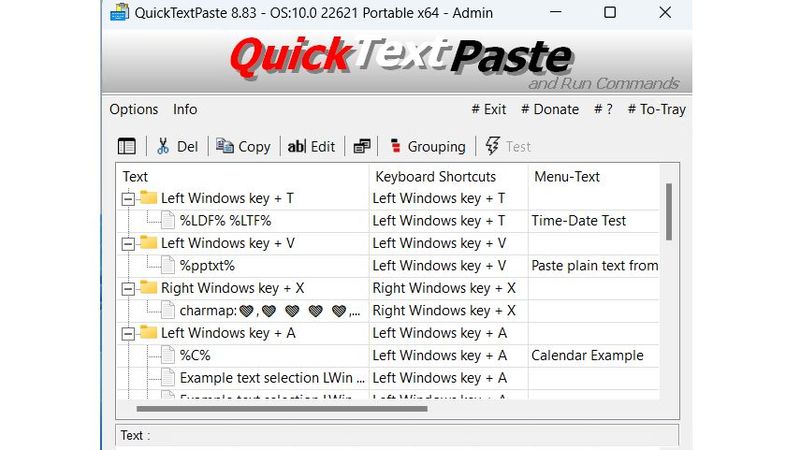Click the vertical scrollbar thumb of list

point(669,211)
